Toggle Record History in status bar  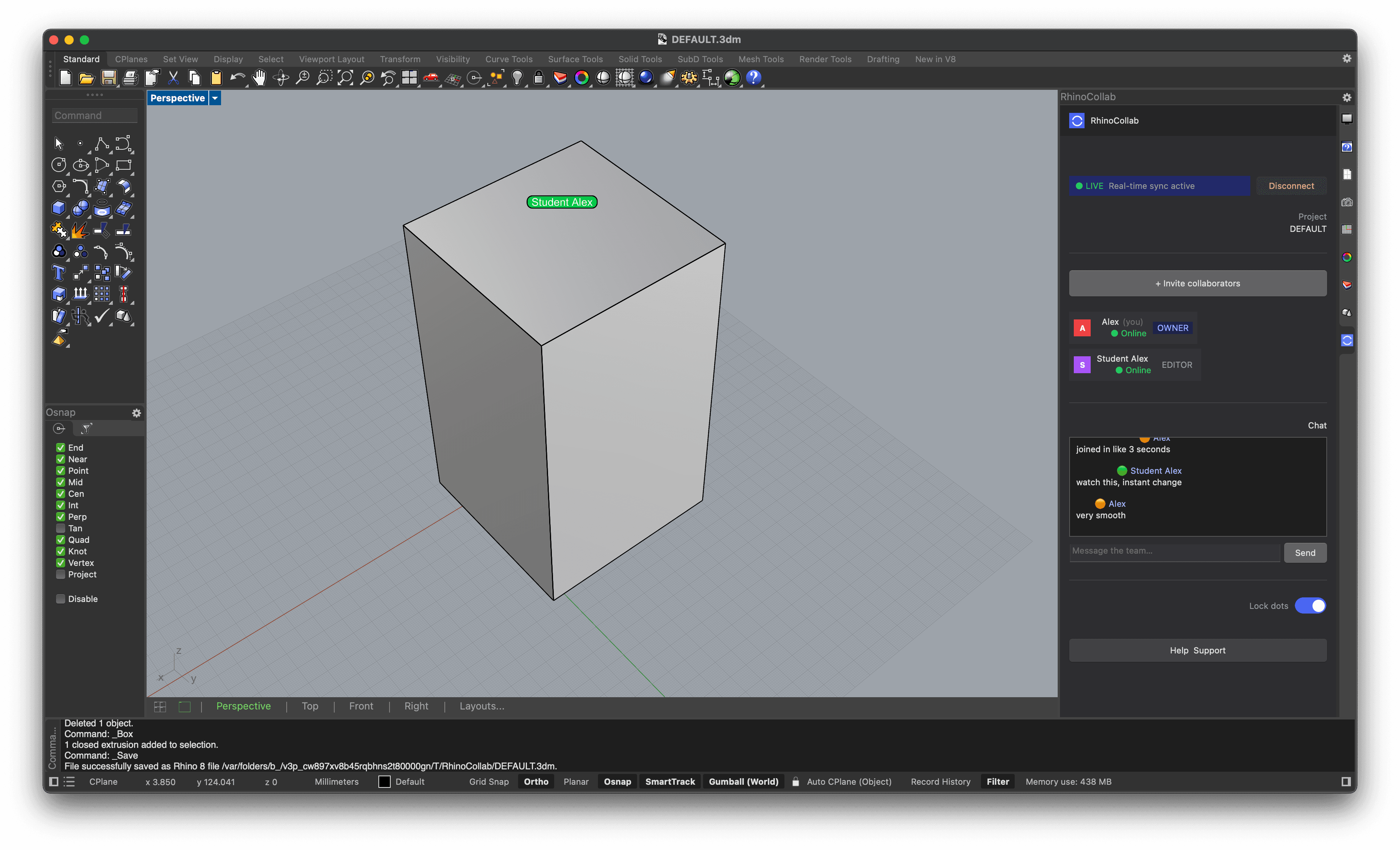940,782
